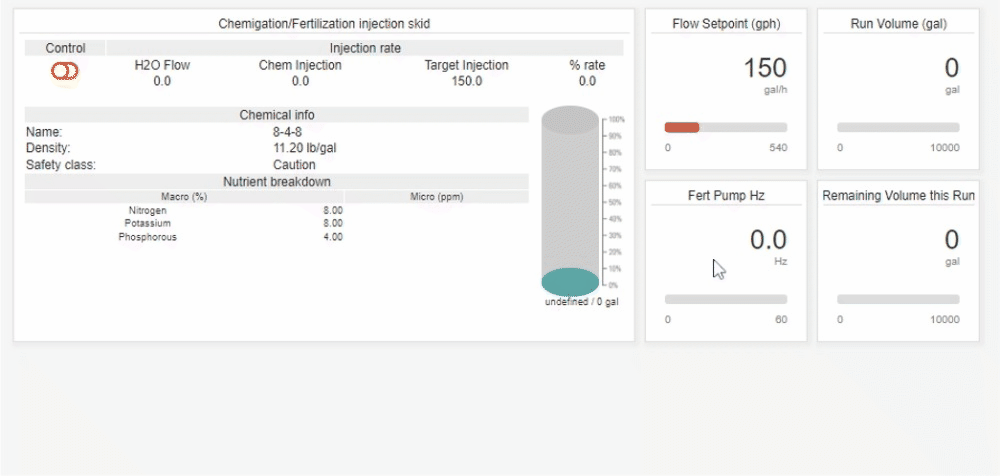Click the Fert Pump Hz gauge bar
Screen dimensions: 1000x476
click(x=726, y=299)
